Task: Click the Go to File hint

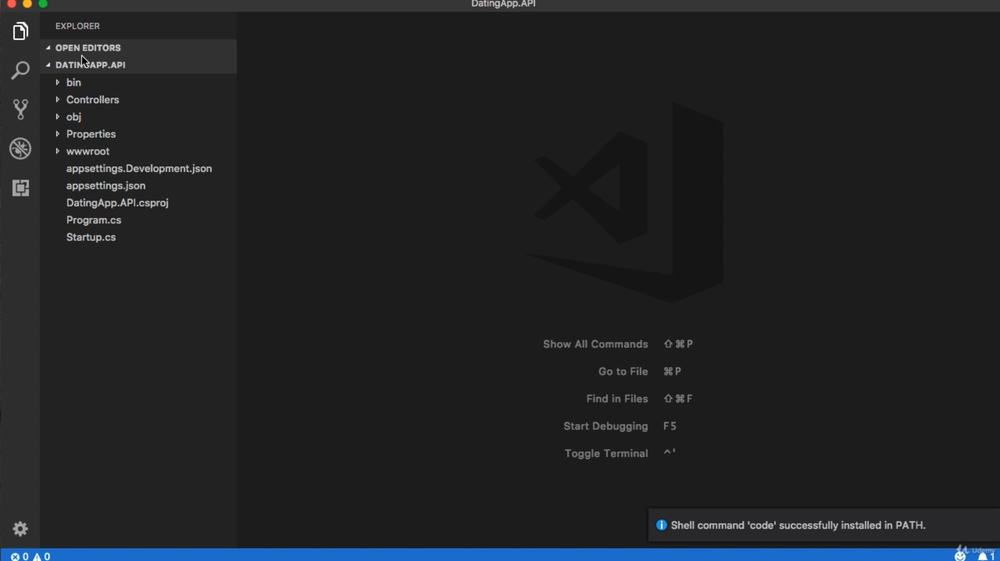Action: [622, 372]
